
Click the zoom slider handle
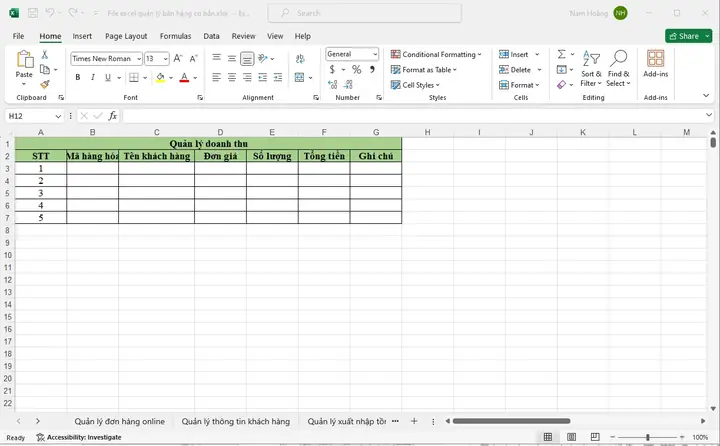[647, 437]
